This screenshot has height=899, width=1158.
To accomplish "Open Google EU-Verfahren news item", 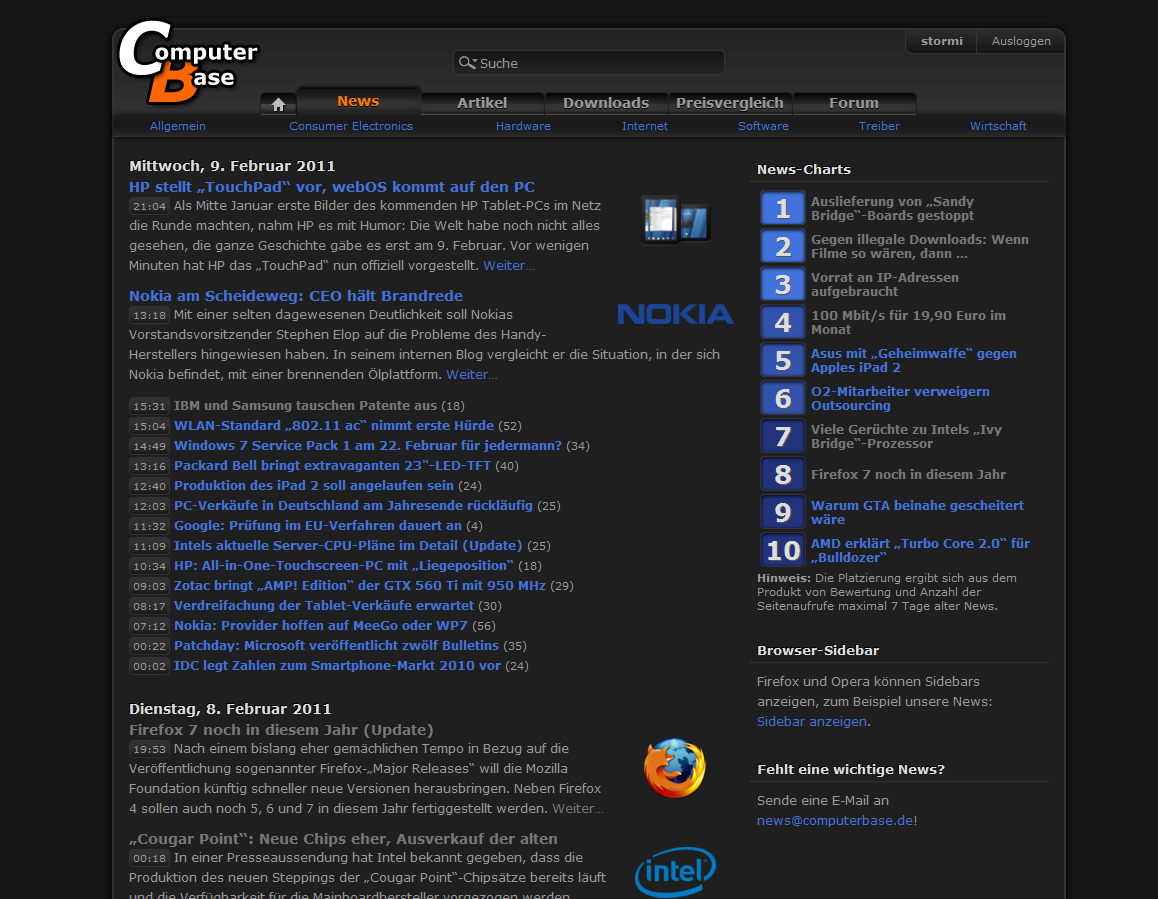I will tap(318, 525).
